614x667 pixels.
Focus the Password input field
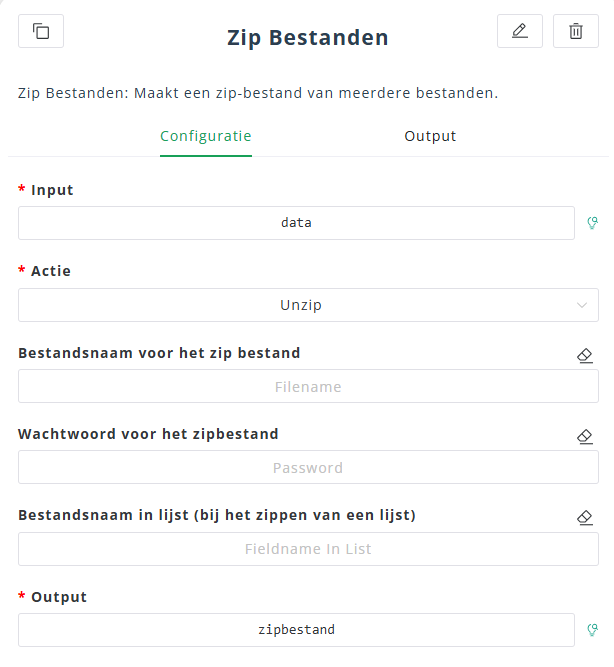[x=308, y=467]
